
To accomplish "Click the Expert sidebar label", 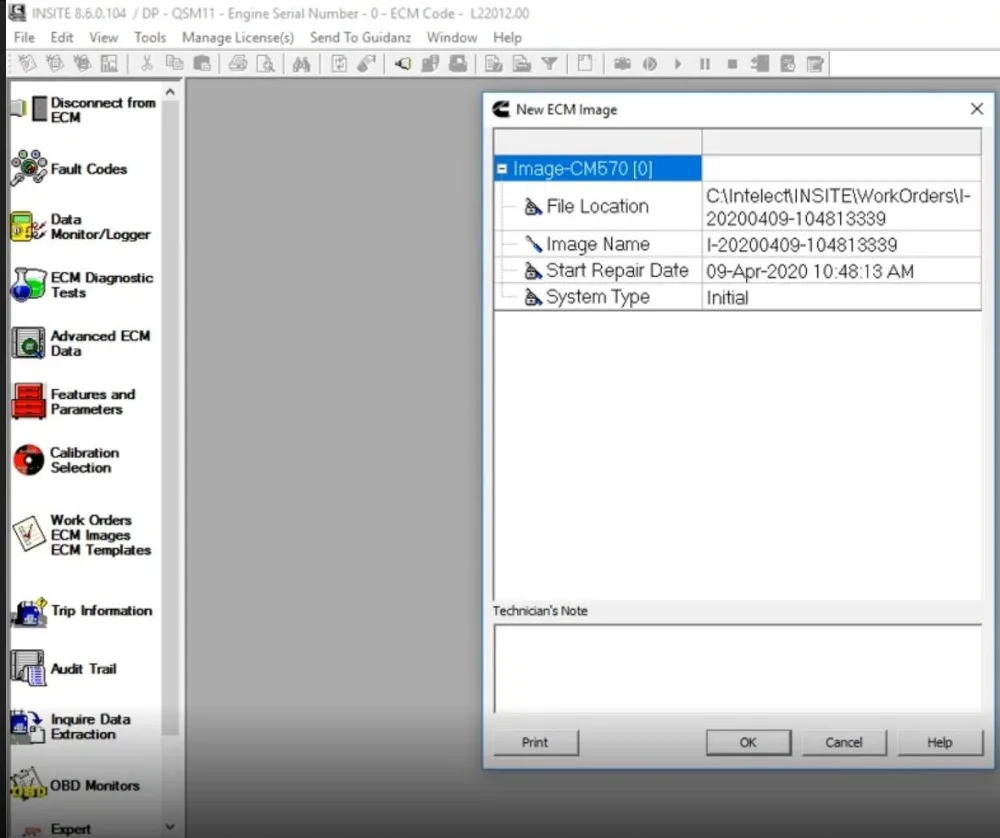I will (x=71, y=828).
